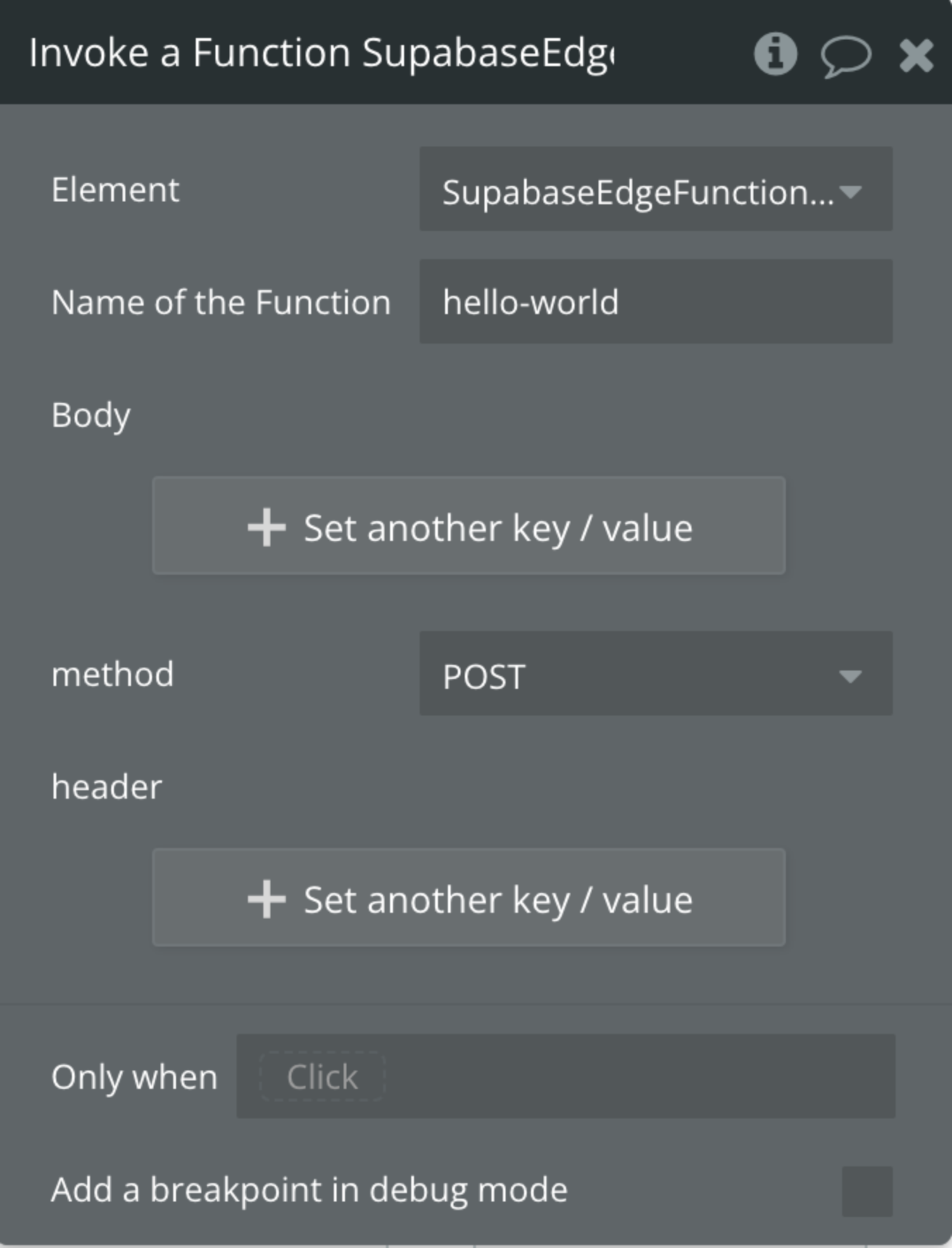Click the plus icon under Body
The height and width of the screenshot is (1248, 952).
[x=266, y=528]
